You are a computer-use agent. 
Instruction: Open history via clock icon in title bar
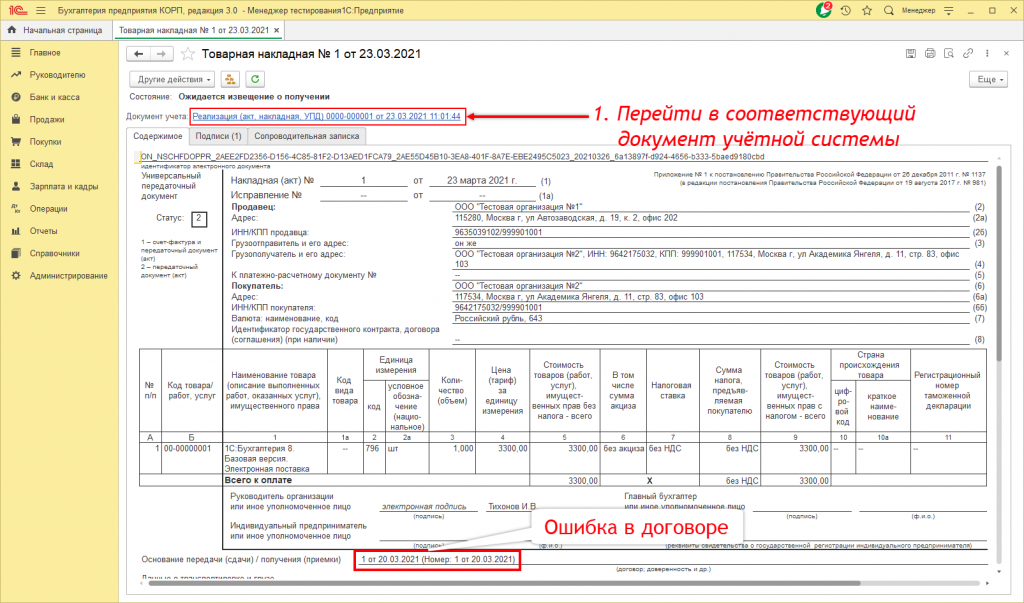[845, 10]
